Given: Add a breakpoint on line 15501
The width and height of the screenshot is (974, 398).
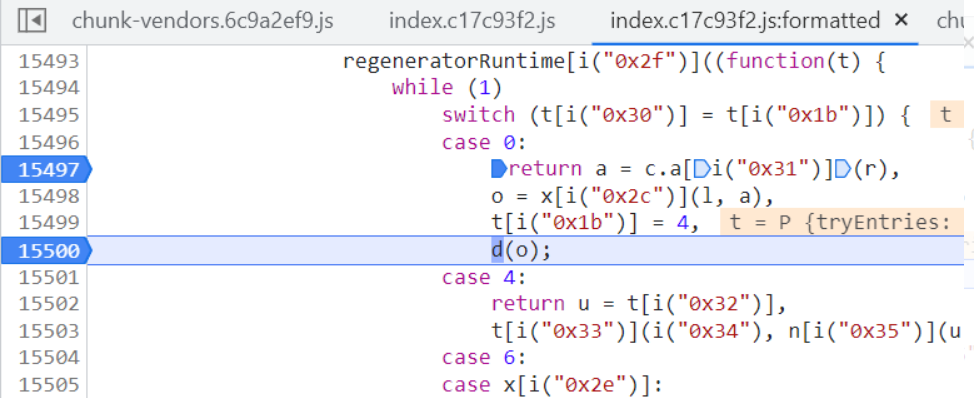Looking at the screenshot, I should [48, 277].
